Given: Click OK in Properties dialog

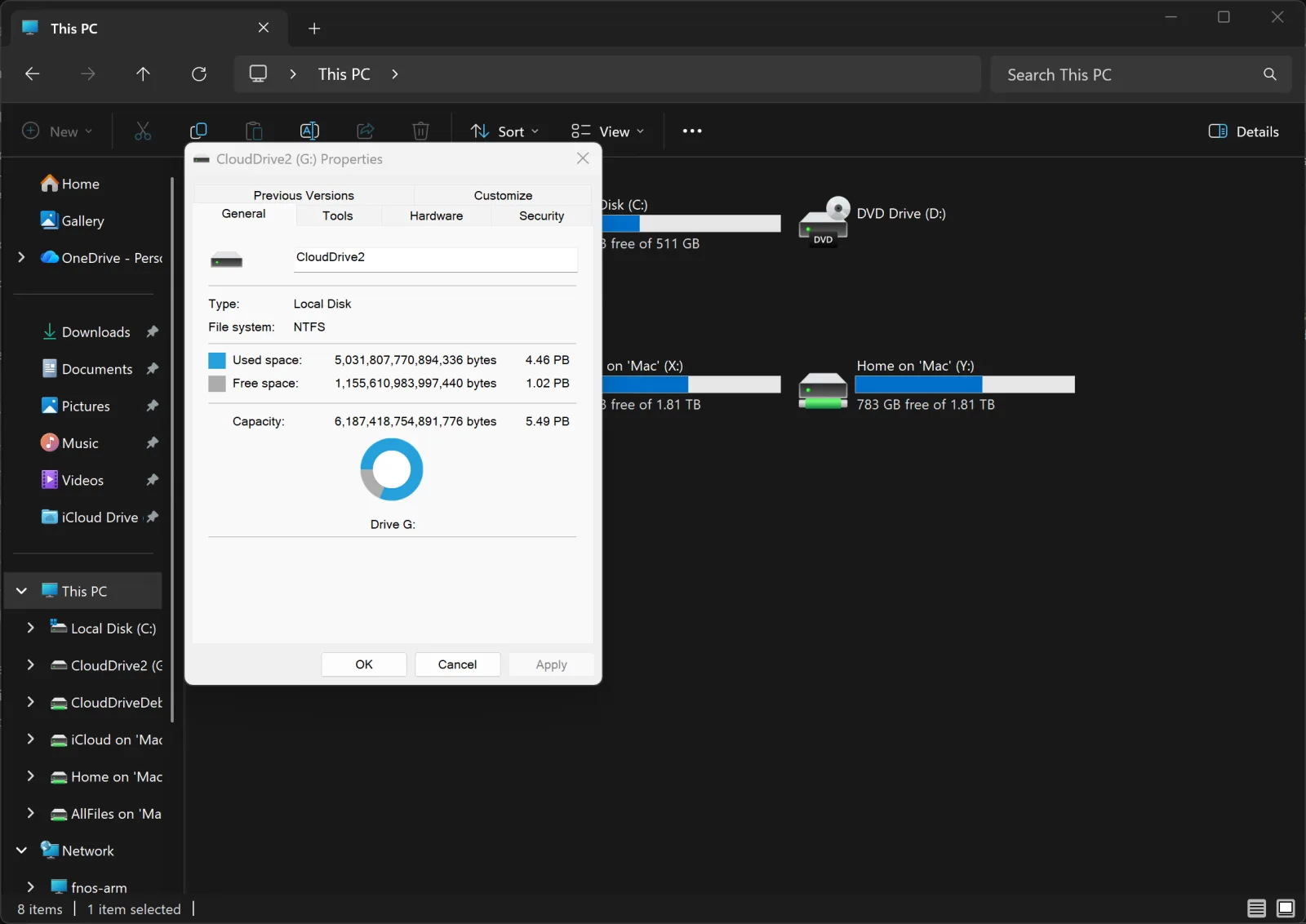Looking at the screenshot, I should (364, 664).
